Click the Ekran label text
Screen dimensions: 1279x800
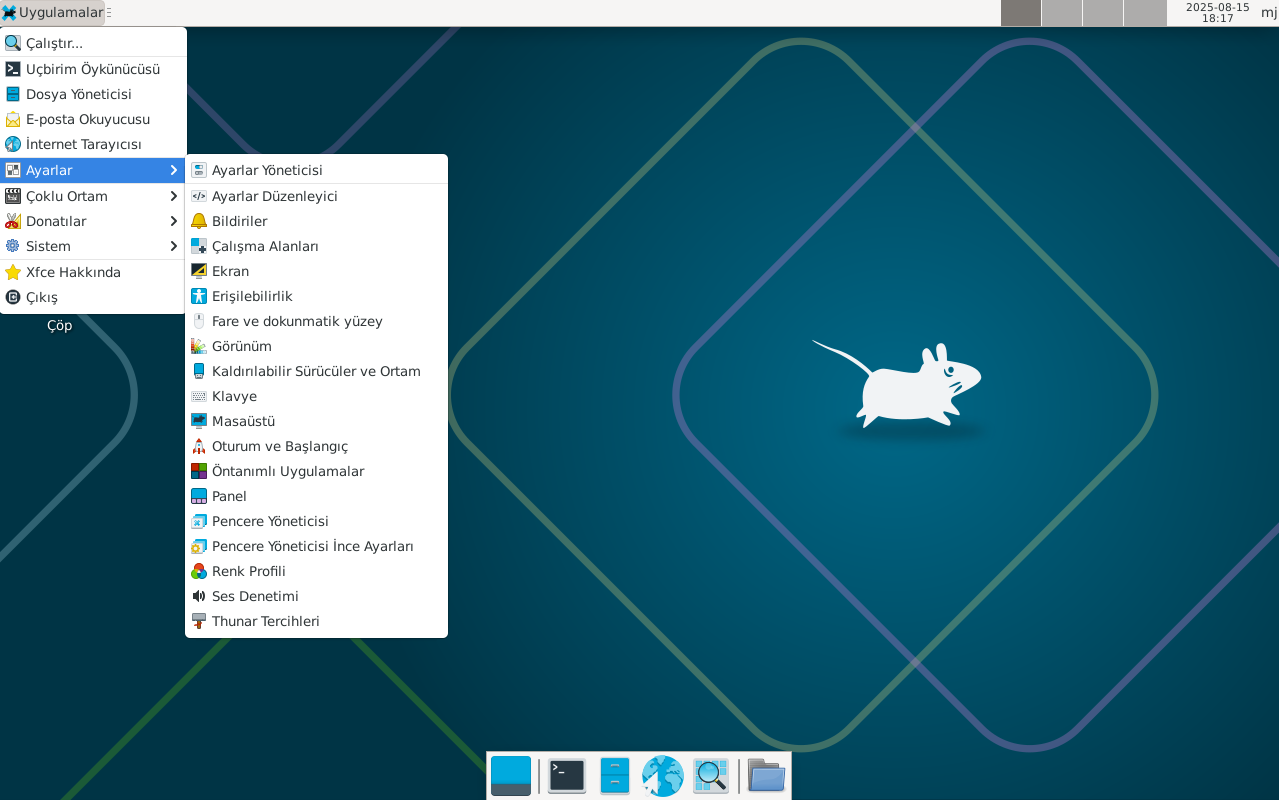231,271
